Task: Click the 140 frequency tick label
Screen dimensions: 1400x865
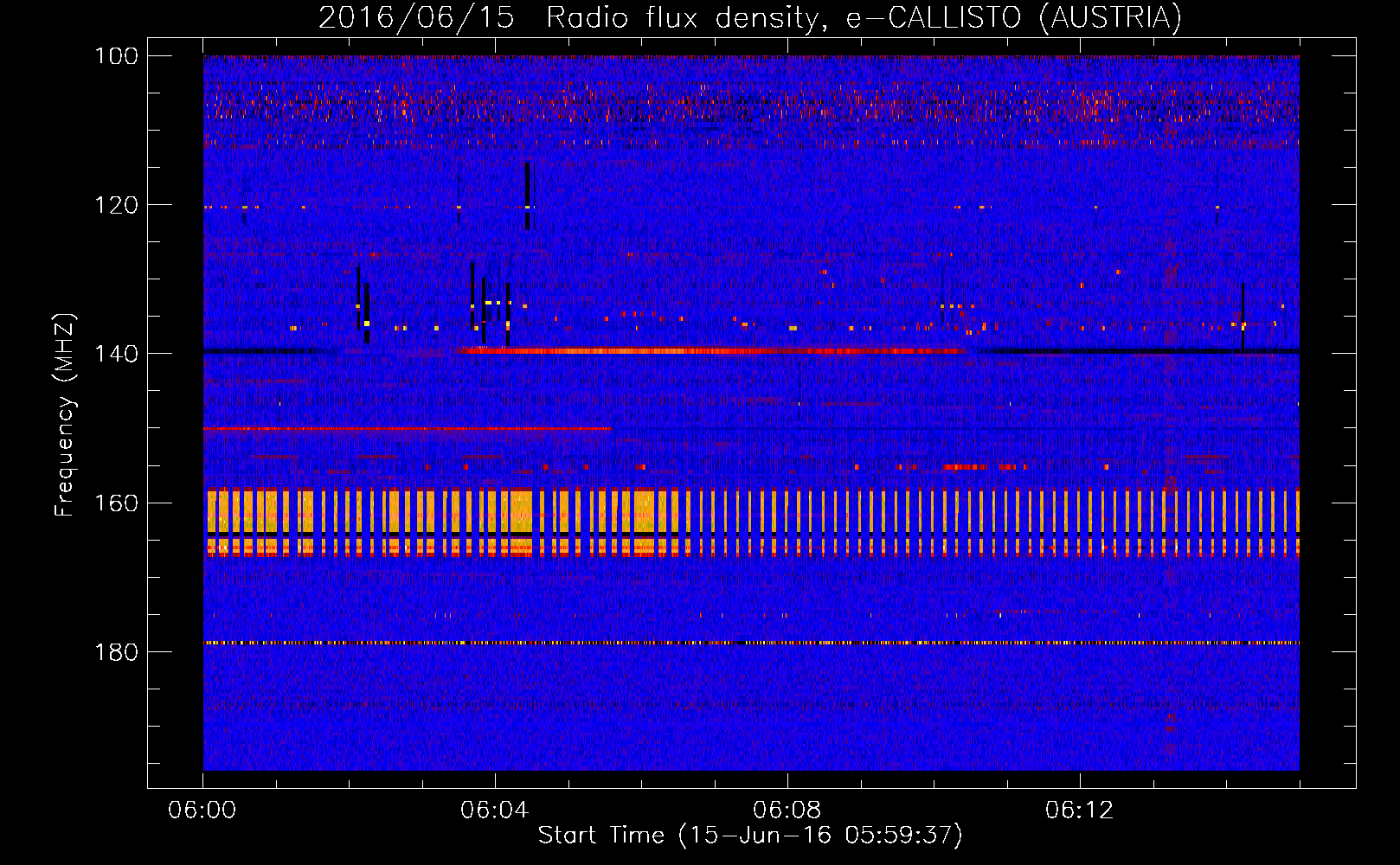Action: [117, 354]
